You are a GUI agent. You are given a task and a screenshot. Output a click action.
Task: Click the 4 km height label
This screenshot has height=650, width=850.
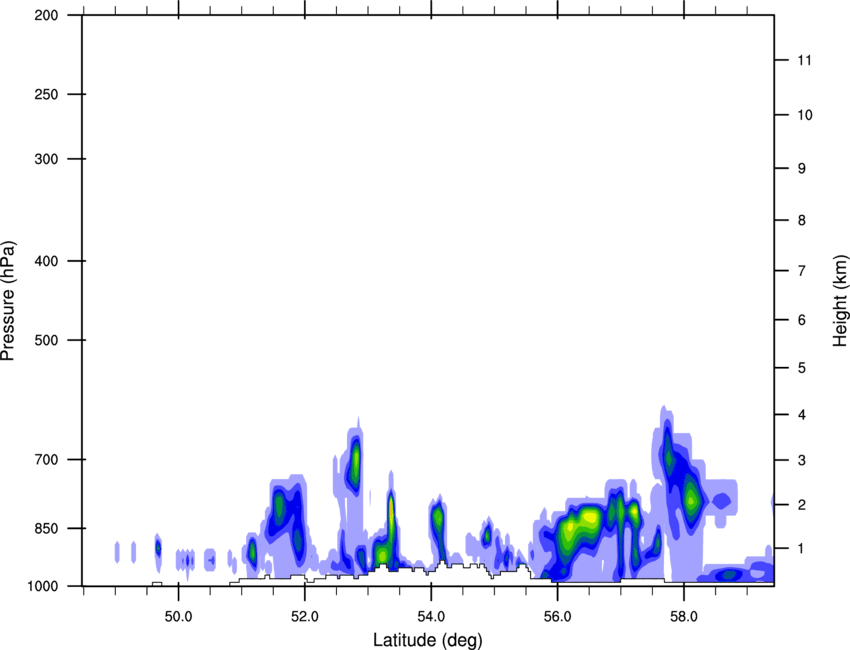(x=802, y=415)
